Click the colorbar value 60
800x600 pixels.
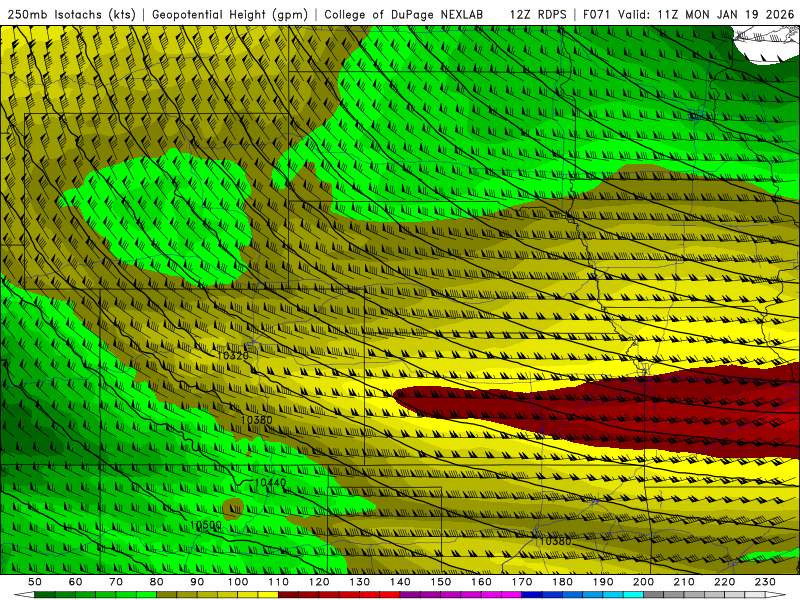pyautogui.click(x=76, y=582)
